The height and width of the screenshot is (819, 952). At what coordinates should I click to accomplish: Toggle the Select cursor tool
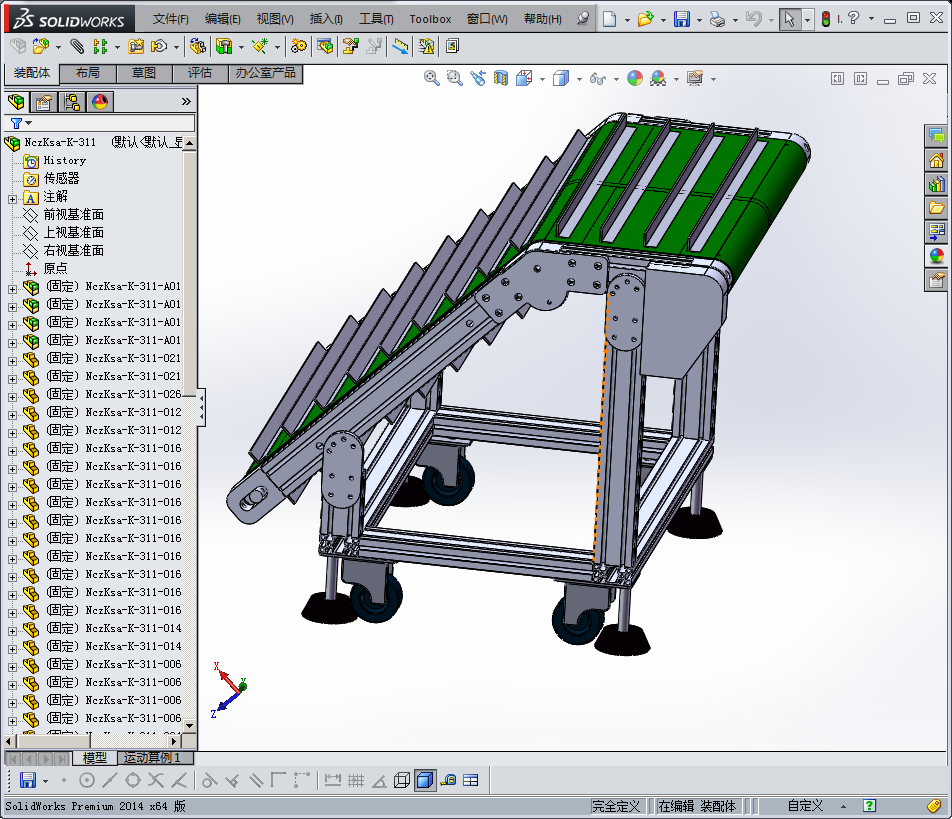click(x=789, y=19)
